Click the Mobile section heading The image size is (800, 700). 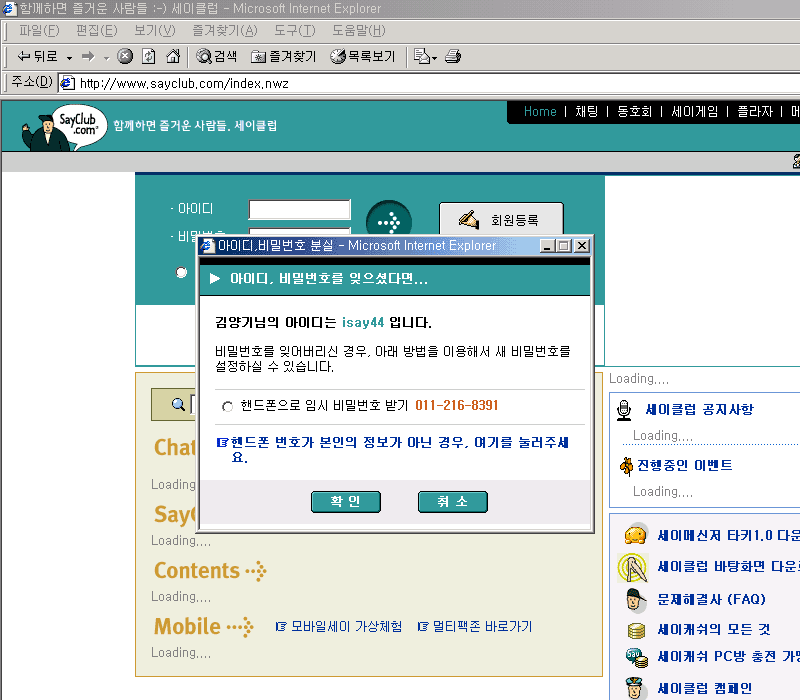point(187,627)
